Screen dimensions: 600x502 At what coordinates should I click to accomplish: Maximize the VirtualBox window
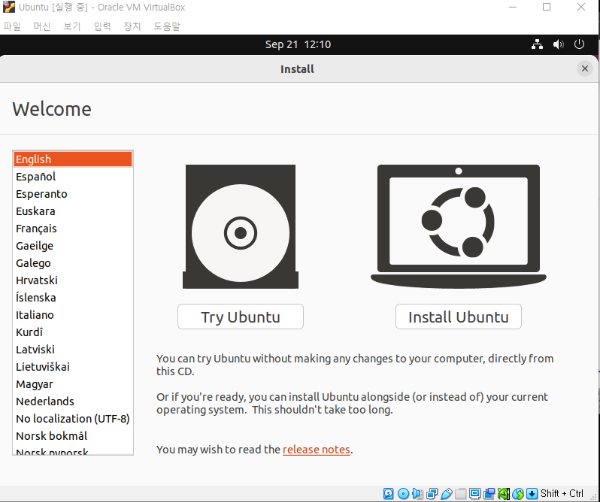[x=547, y=7]
